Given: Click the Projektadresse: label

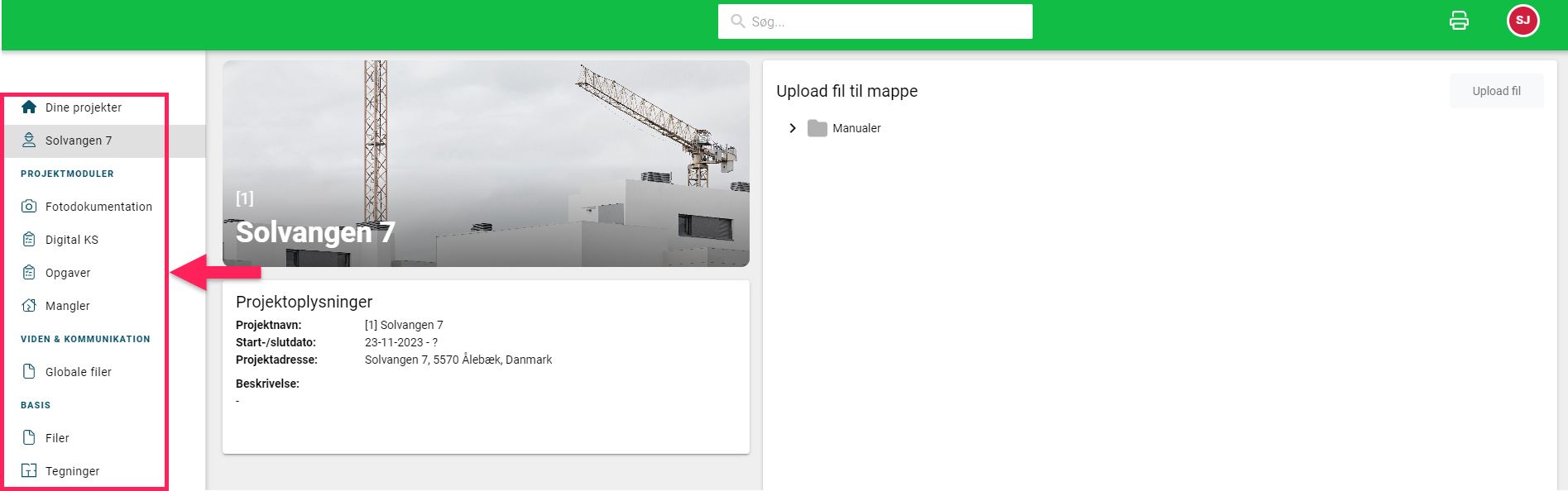Looking at the screenshot, I should click(276, 360).
